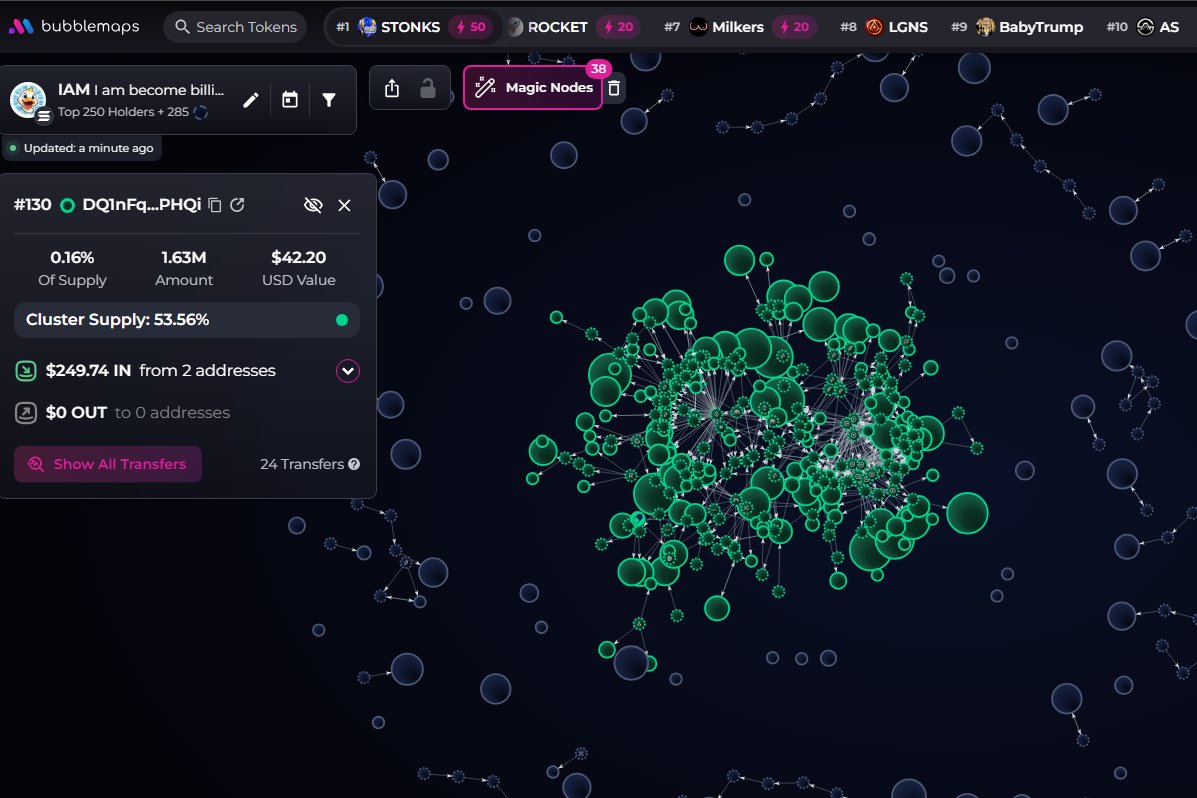This screenshot has width=1197, height=798.
Task: Select the STONKS trending token entry
Action: (x=410, y=27)
